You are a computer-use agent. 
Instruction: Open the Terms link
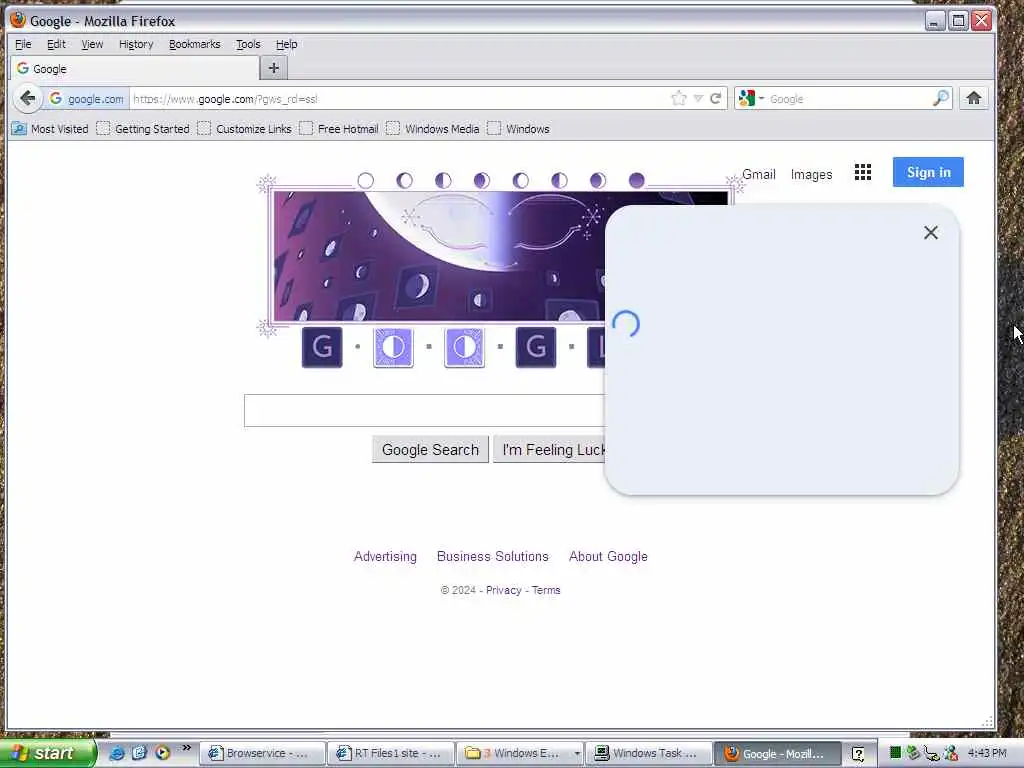(x=546, y=590)
